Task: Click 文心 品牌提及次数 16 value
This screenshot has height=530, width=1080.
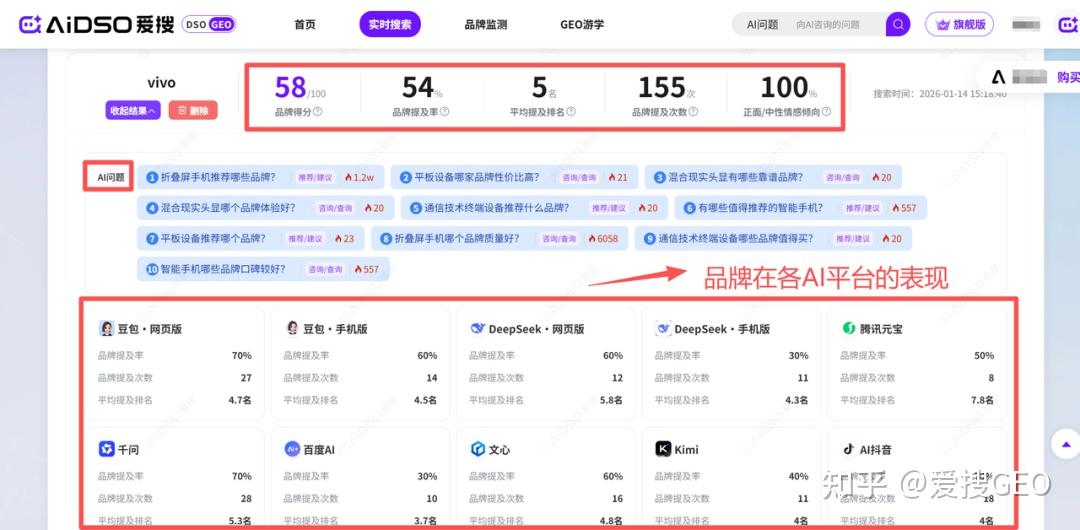Action: pos(617,498)
